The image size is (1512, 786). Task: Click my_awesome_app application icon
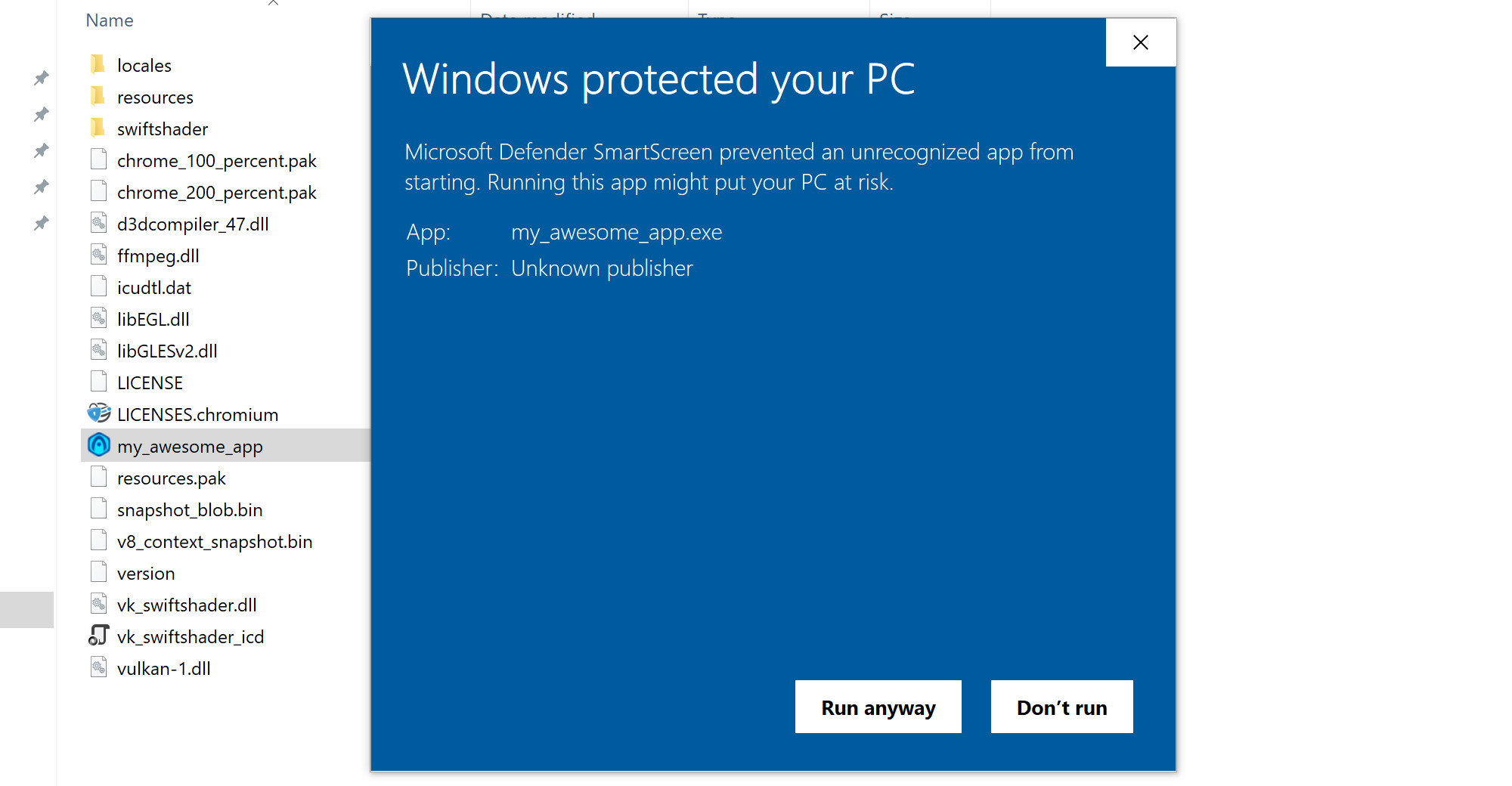[99, 445]
